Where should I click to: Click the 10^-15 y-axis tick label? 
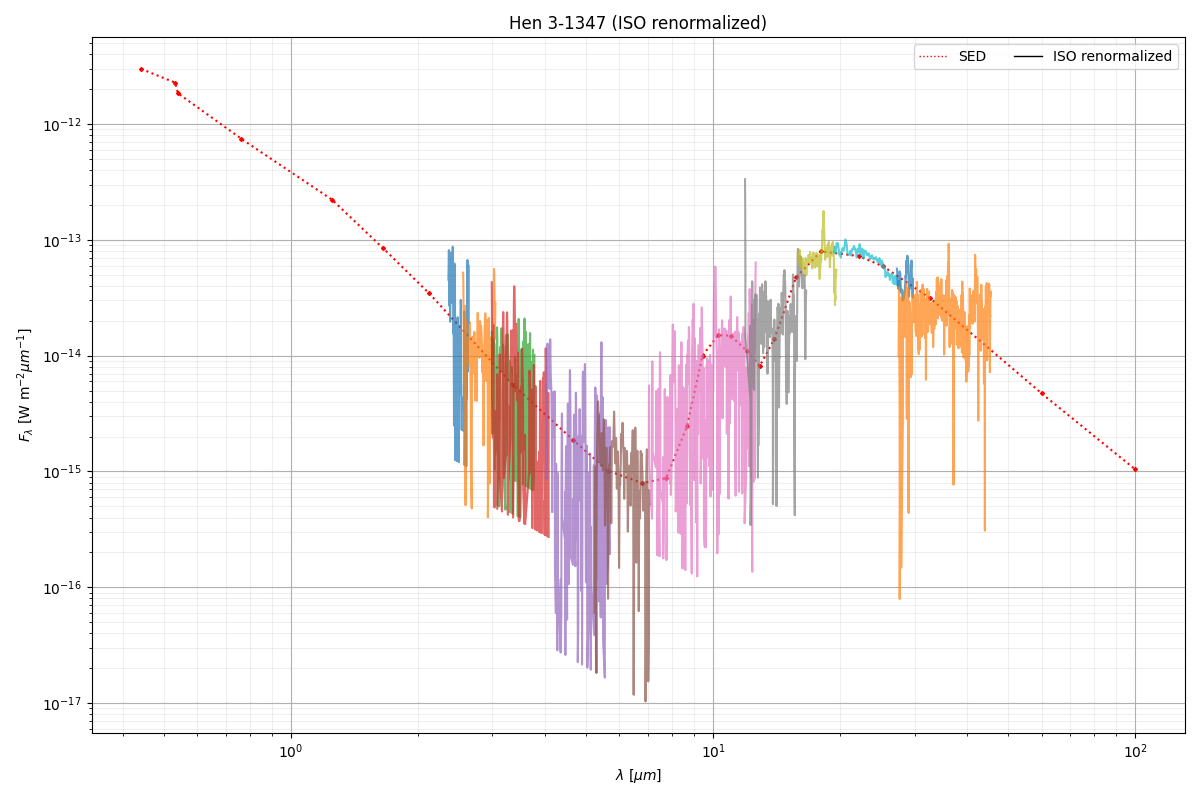(x=62, y=472)
